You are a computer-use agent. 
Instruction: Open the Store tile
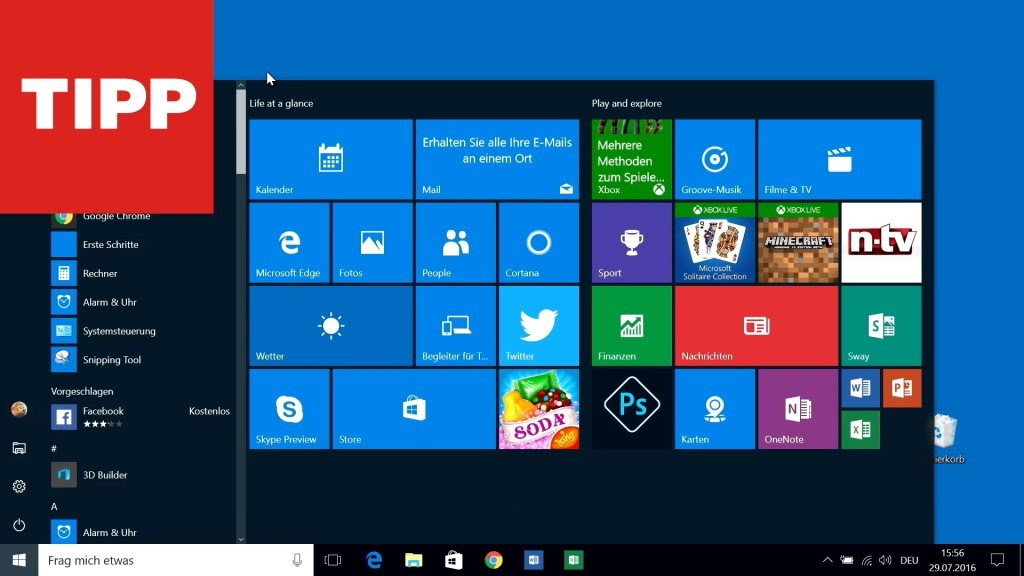[x=414, y=409]
